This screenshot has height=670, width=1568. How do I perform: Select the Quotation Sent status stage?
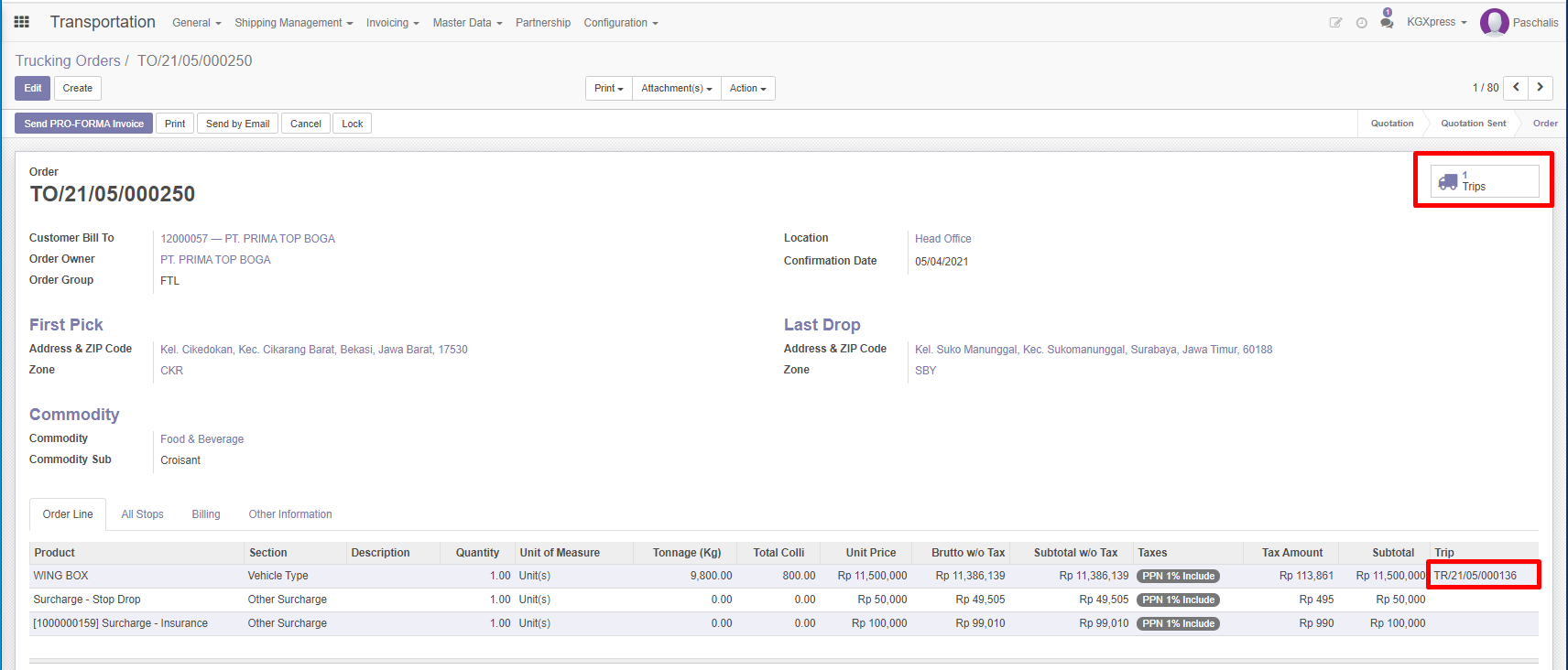[x=1473, y=124]
